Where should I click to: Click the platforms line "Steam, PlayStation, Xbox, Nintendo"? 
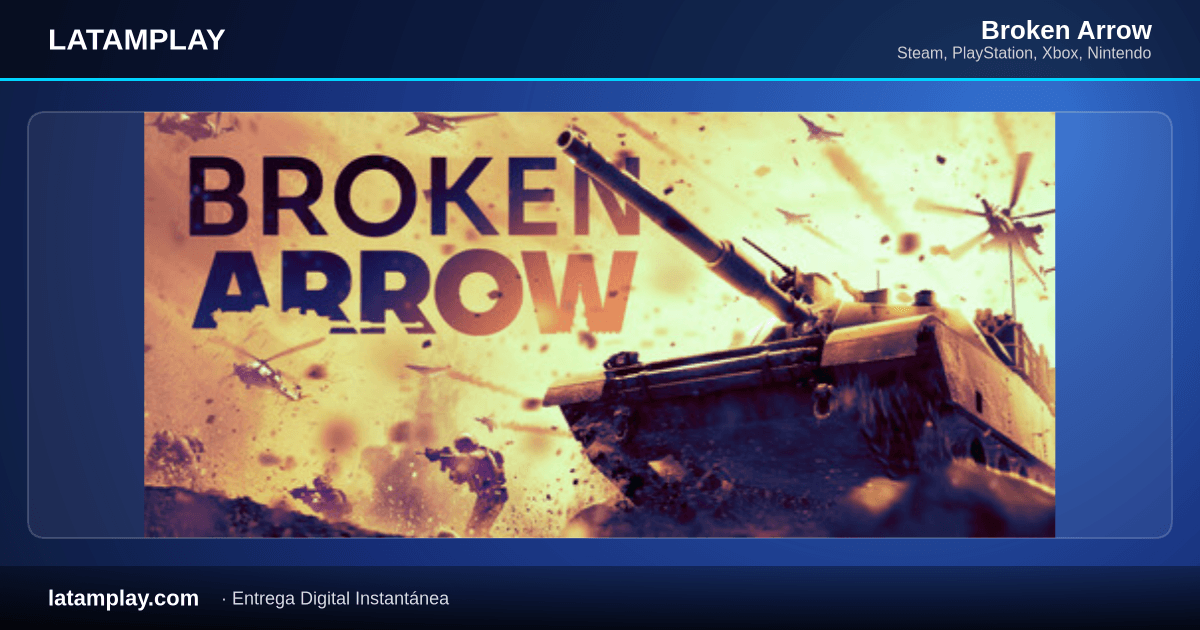coord(1024,53)
